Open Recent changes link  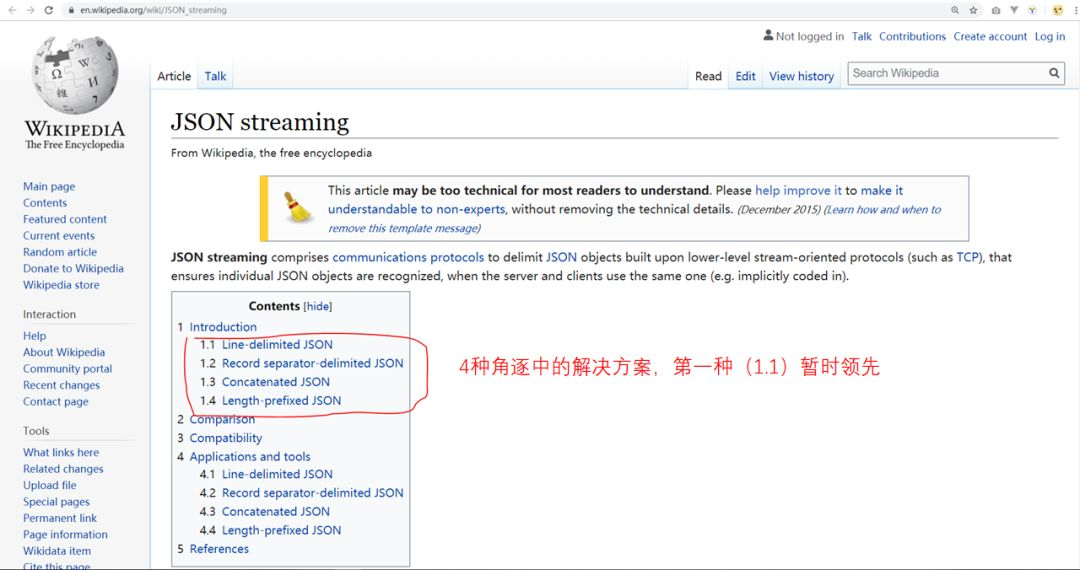(x=61, y=386)
